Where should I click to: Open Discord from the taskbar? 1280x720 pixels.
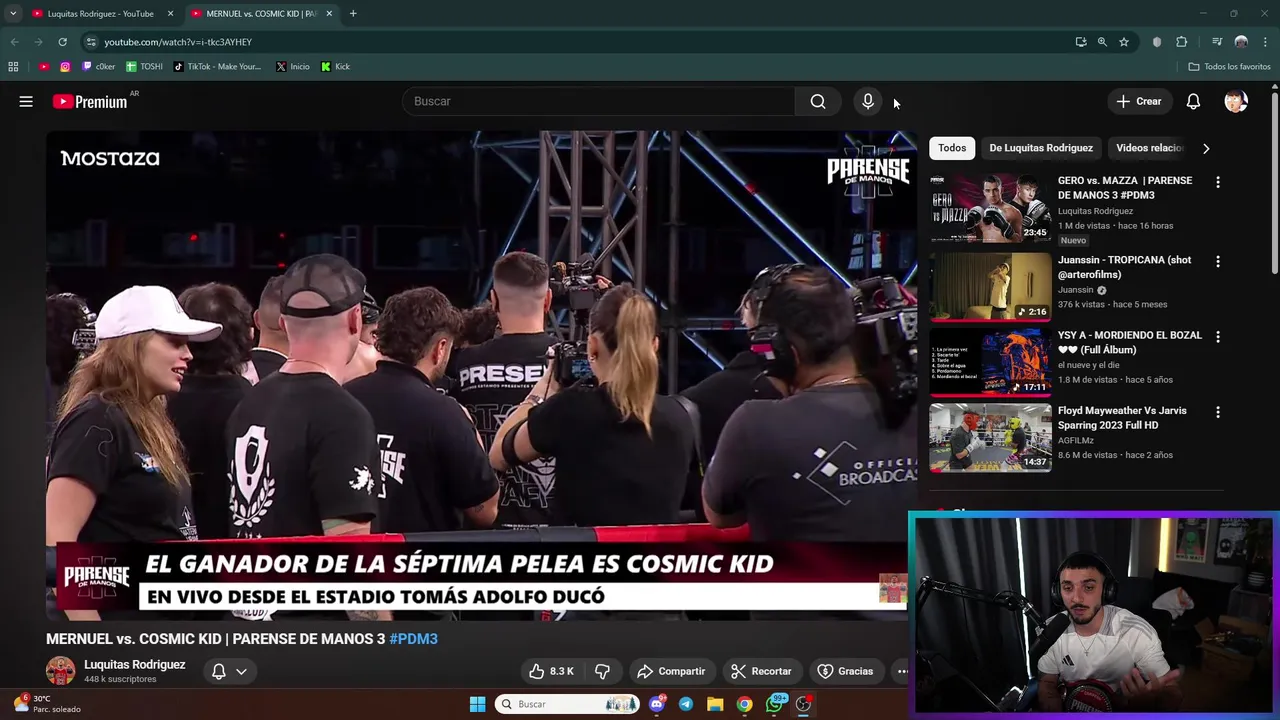[x=656, y=704]
